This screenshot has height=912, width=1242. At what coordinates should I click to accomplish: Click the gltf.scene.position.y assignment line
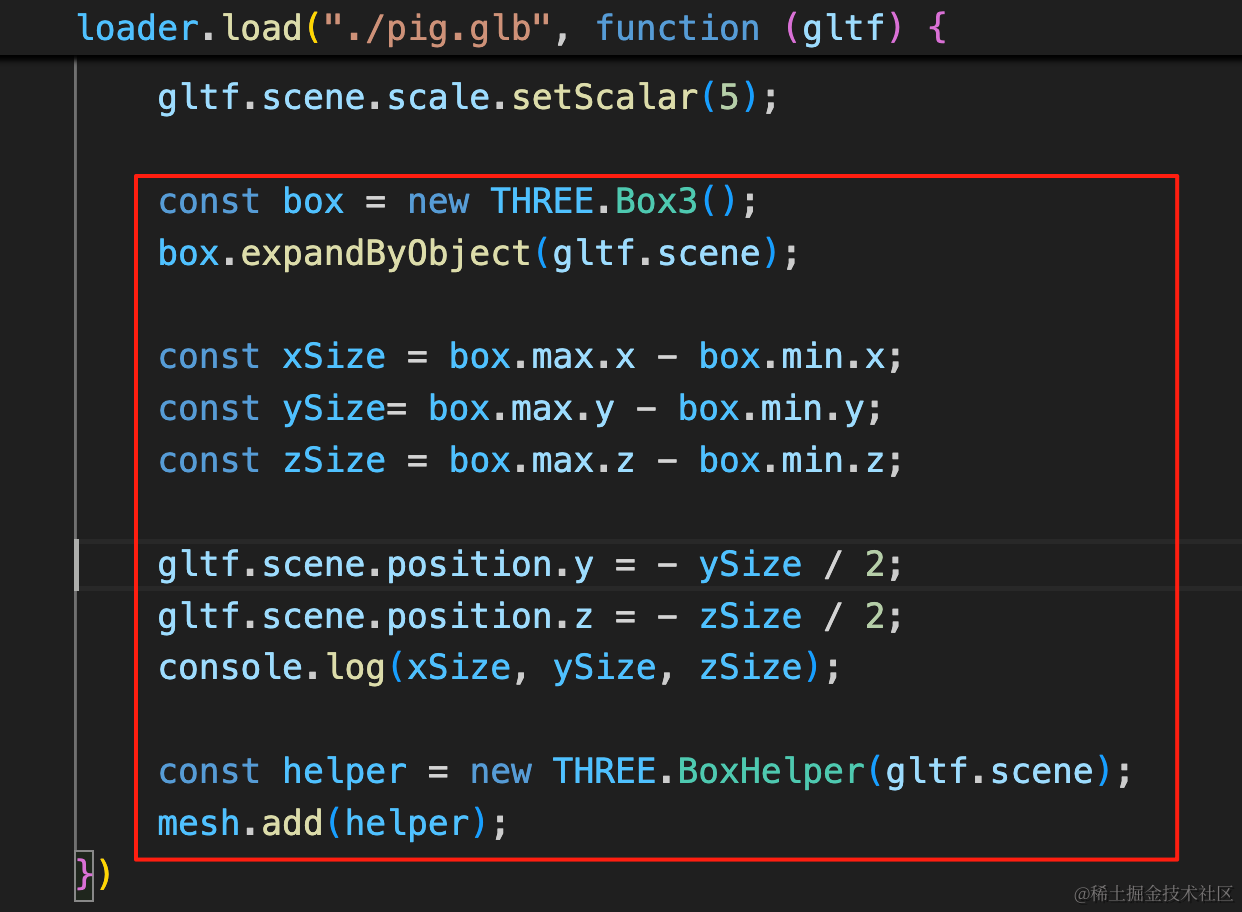click(x=530, y=566)
